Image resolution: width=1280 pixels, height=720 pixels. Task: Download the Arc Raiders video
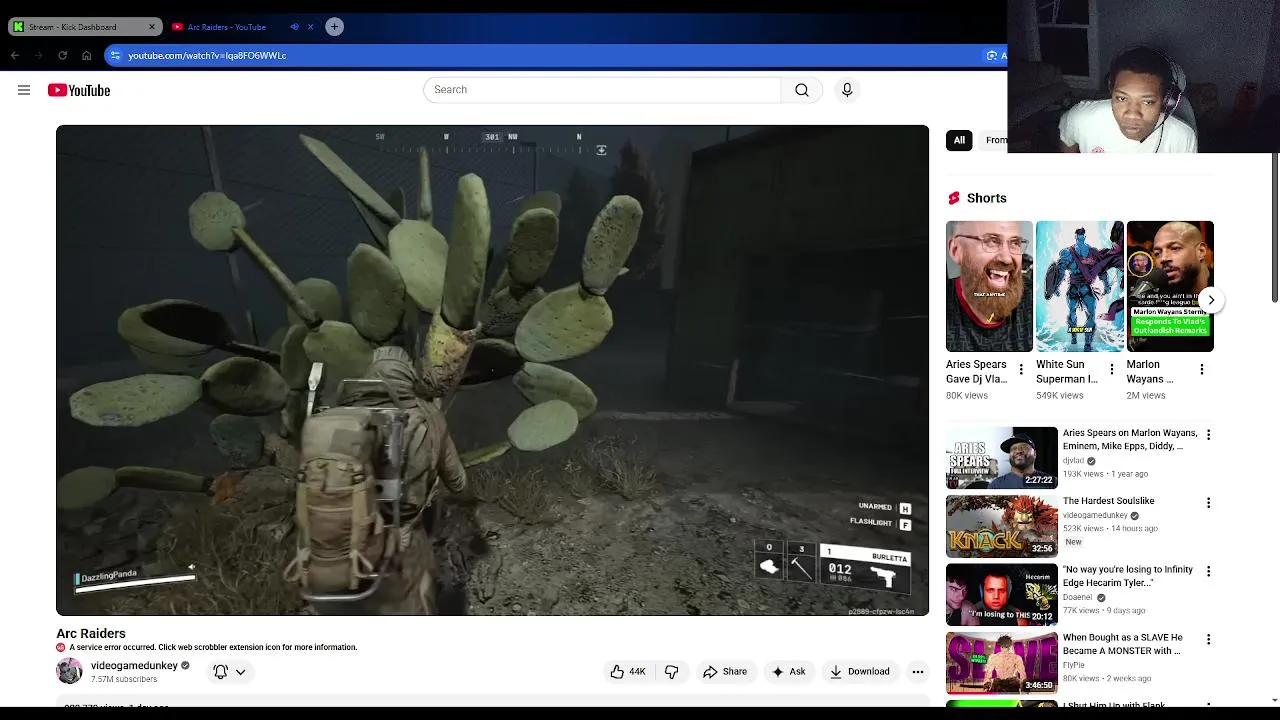coord(859,672)
